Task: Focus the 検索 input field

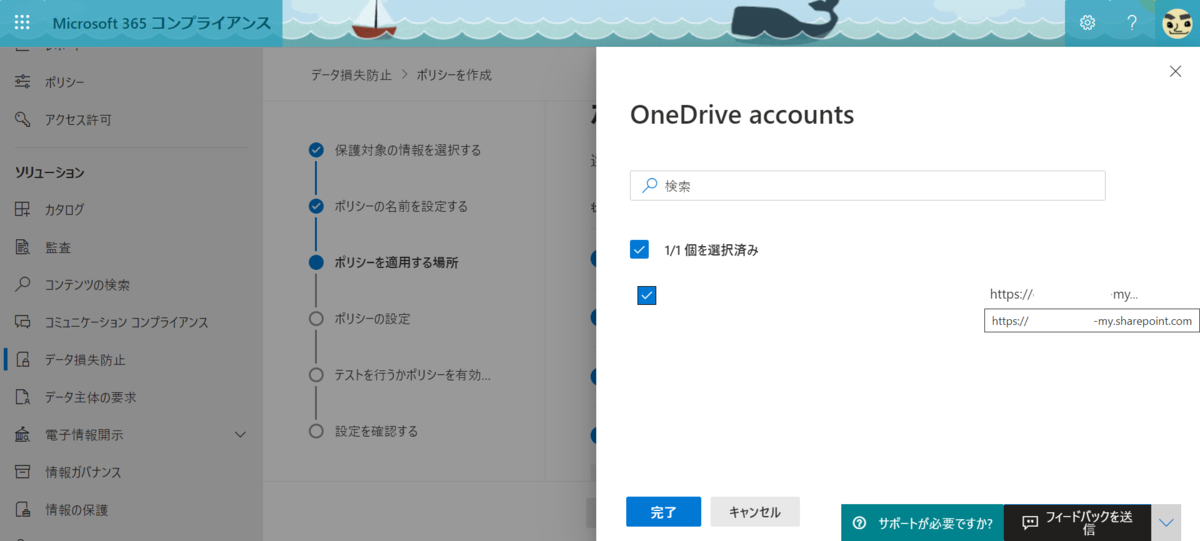Action: click(867, 185)
